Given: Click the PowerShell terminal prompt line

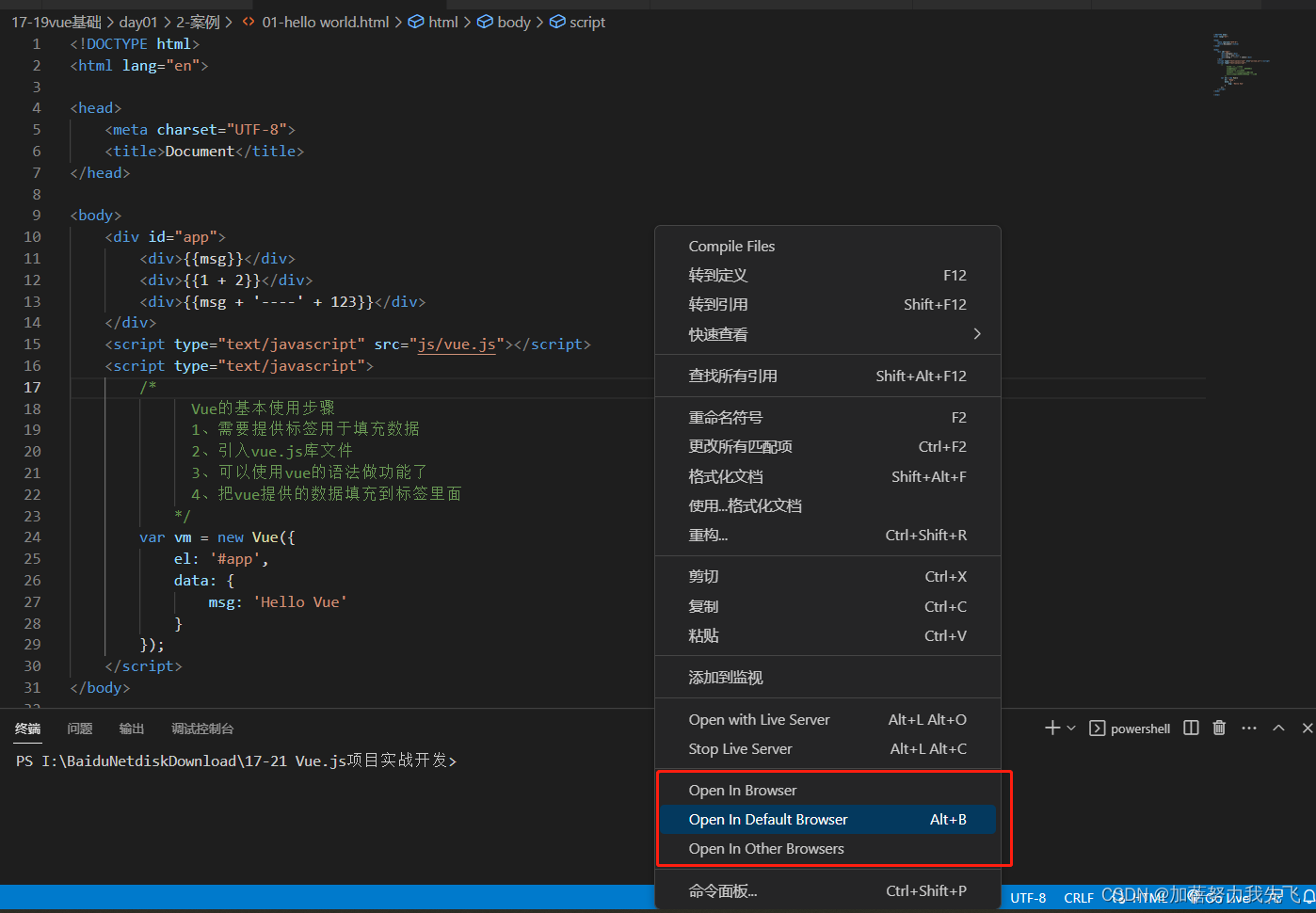Looking at the screenshot, I should [x=235, y=761].
